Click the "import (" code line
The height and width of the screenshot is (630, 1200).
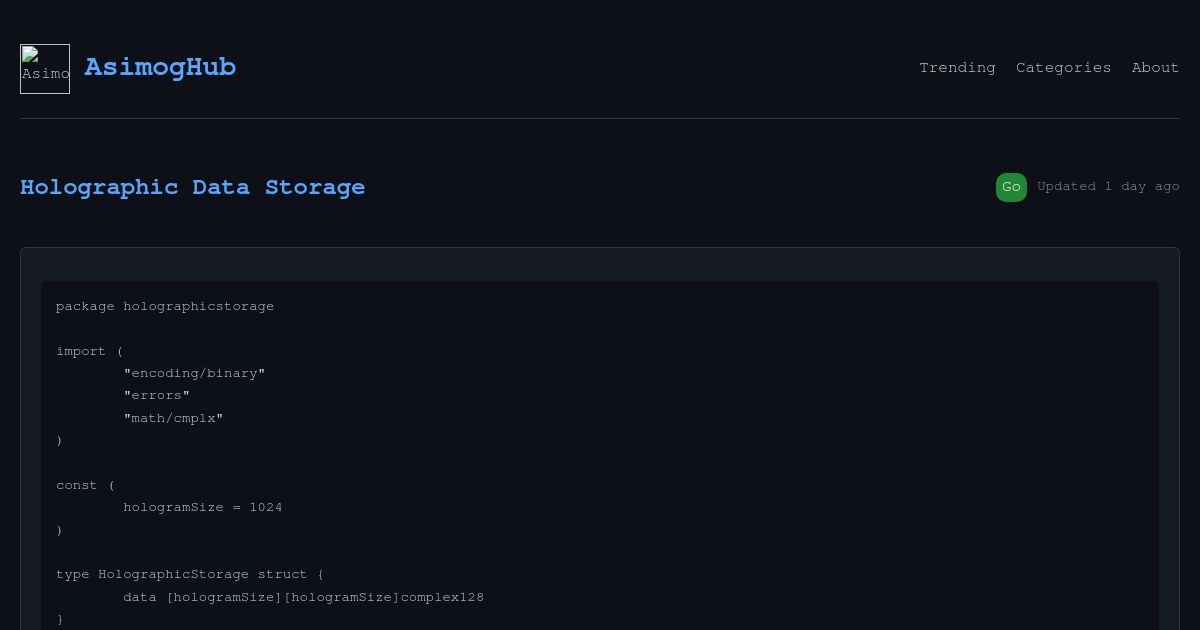point(89,351)
